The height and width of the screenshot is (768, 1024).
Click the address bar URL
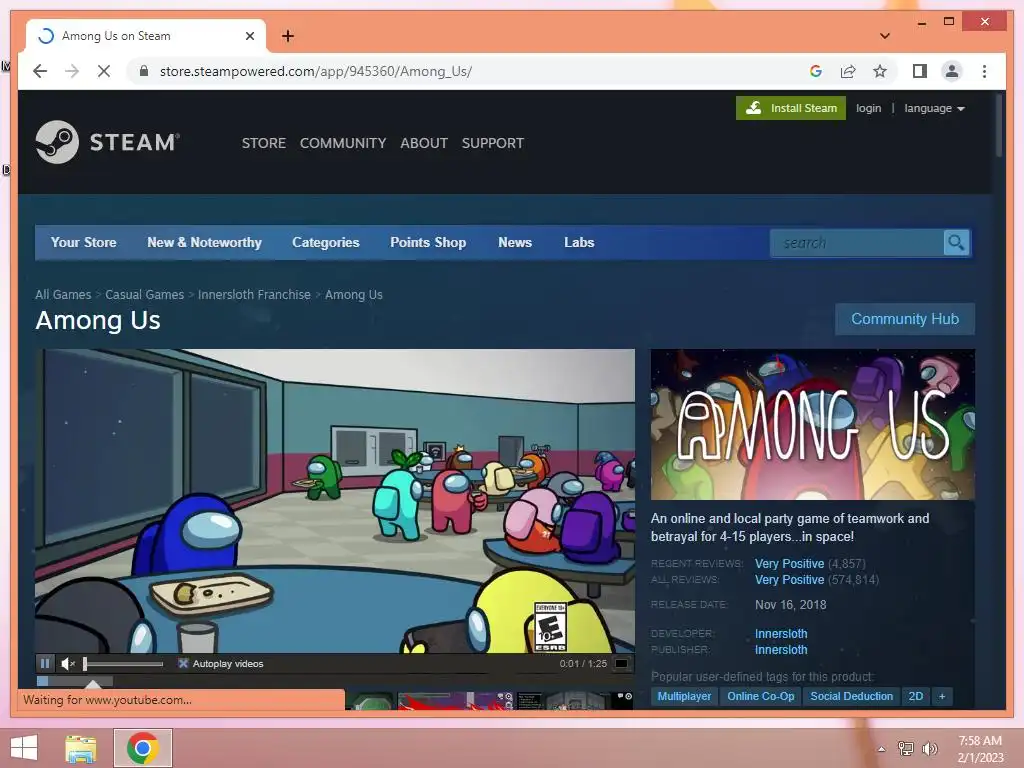click(x=315, y=71)
